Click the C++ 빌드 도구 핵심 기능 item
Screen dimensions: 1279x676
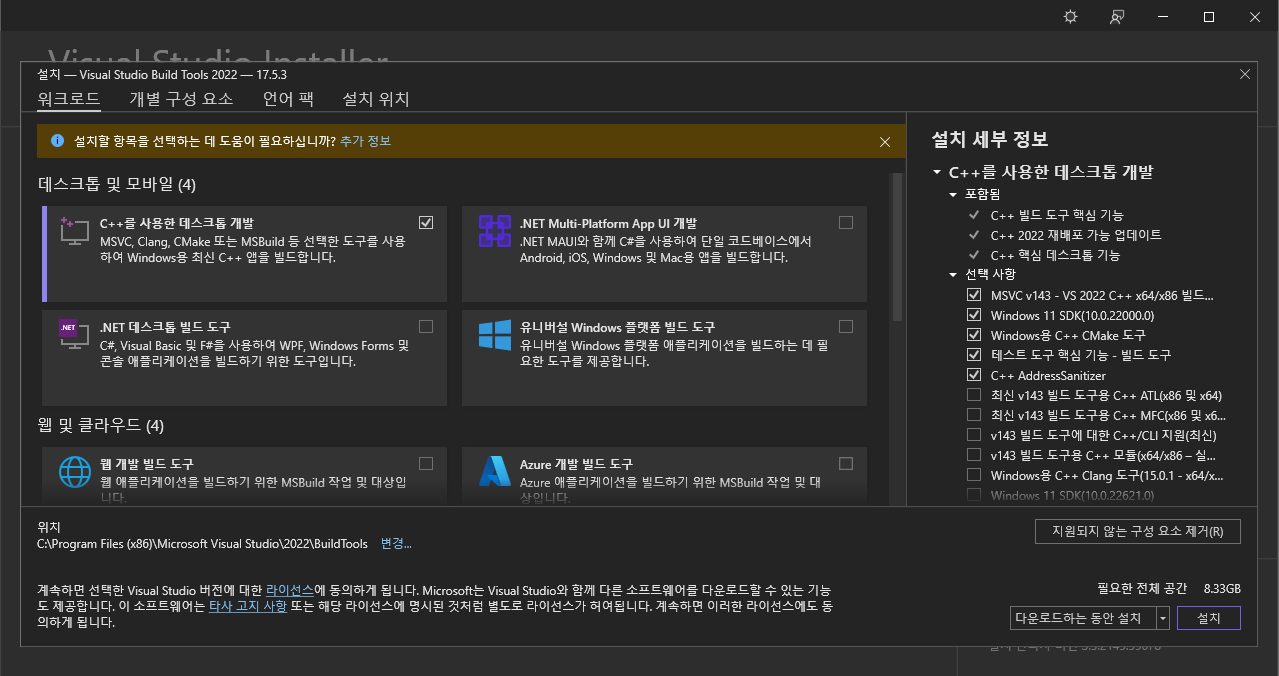click(1057, 215)
